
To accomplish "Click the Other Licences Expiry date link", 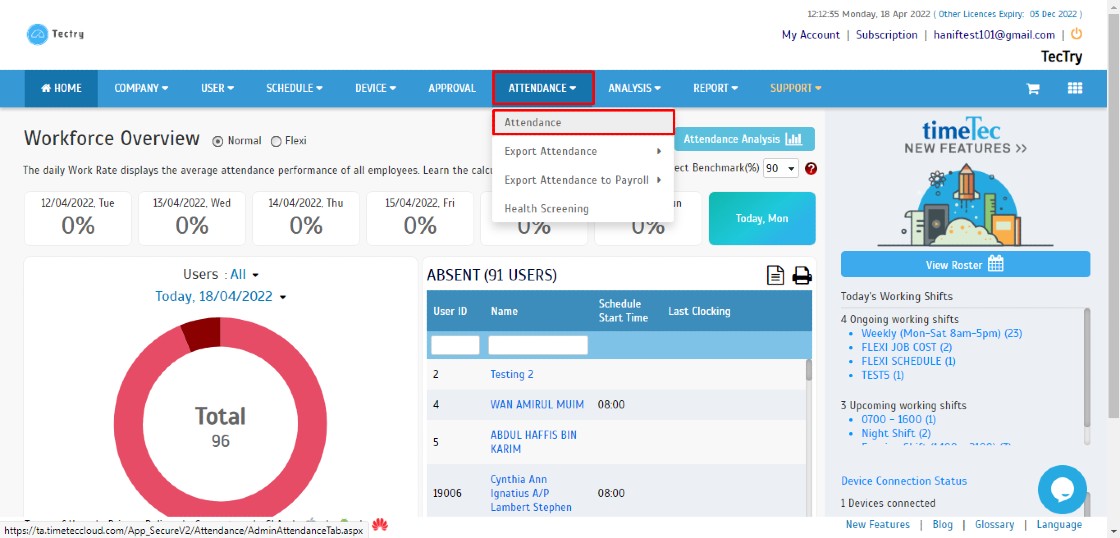I will click(1009, 14).
